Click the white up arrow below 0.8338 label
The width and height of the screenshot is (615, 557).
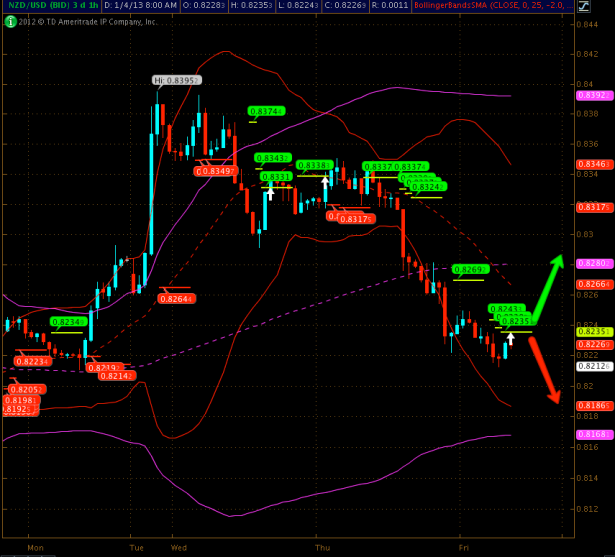pos(324,183)
